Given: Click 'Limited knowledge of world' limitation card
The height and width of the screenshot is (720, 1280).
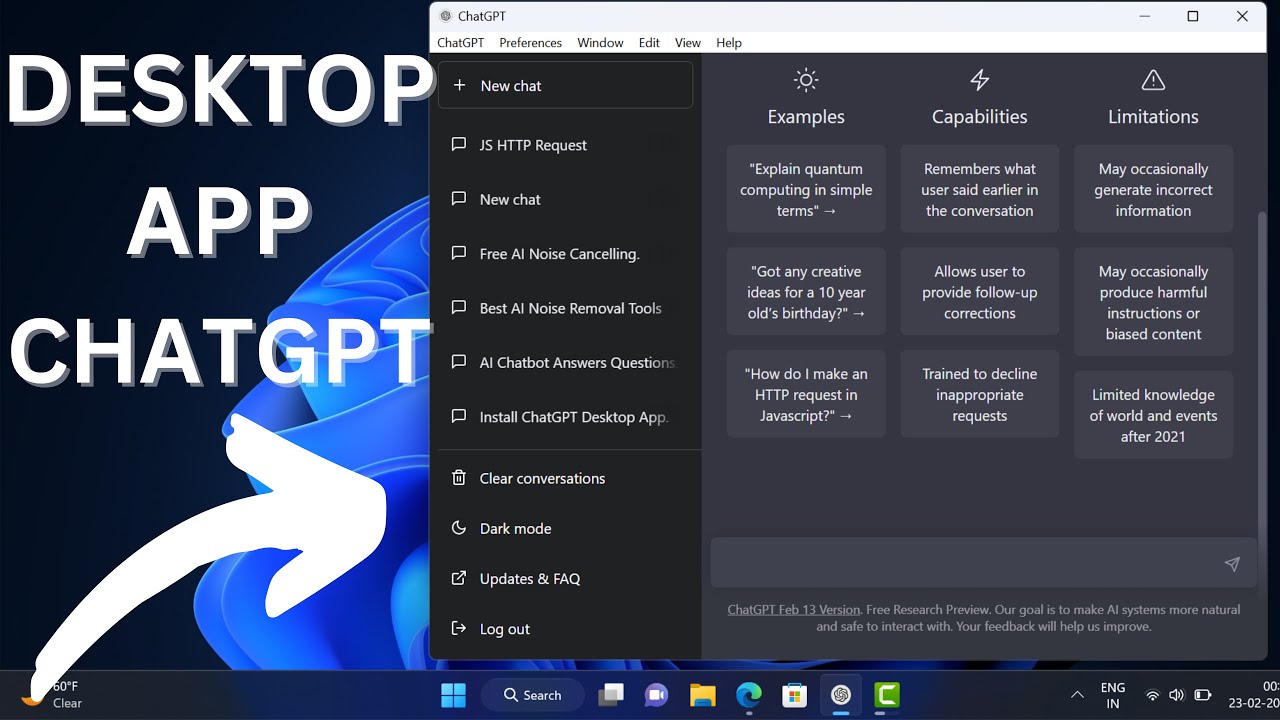Looking at the screenshot, I should tap(1153, 415).
